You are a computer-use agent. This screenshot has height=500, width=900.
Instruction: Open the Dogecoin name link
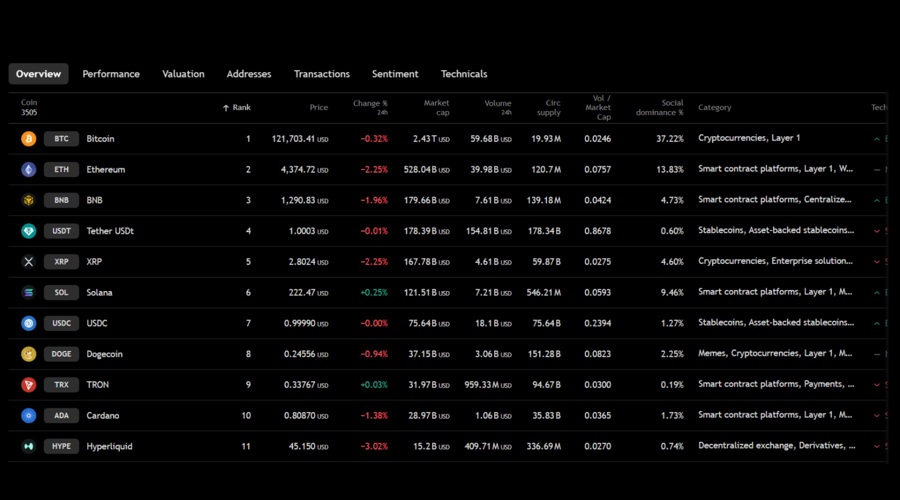tap(104, 354)
